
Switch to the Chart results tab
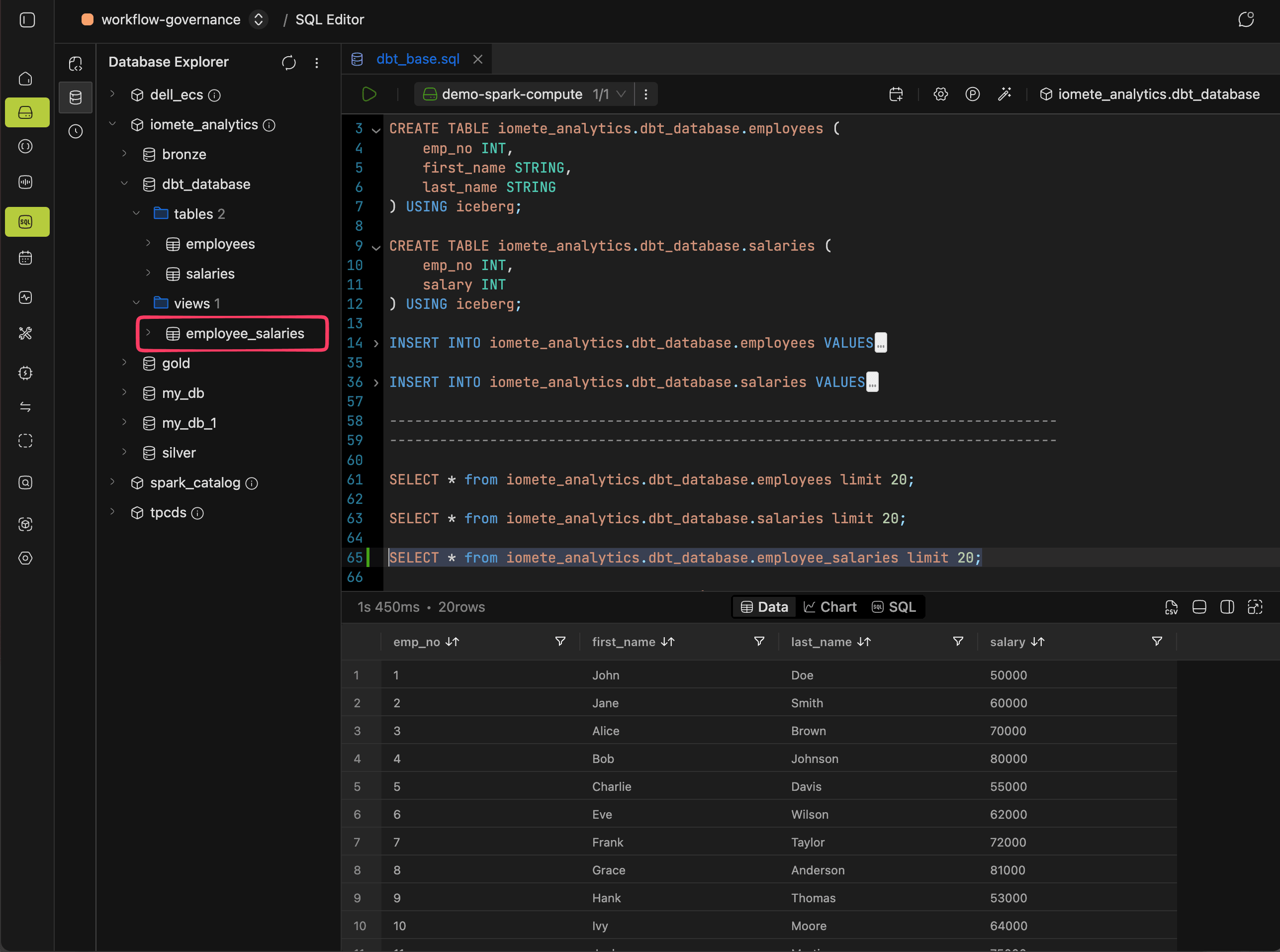(830, 607)
